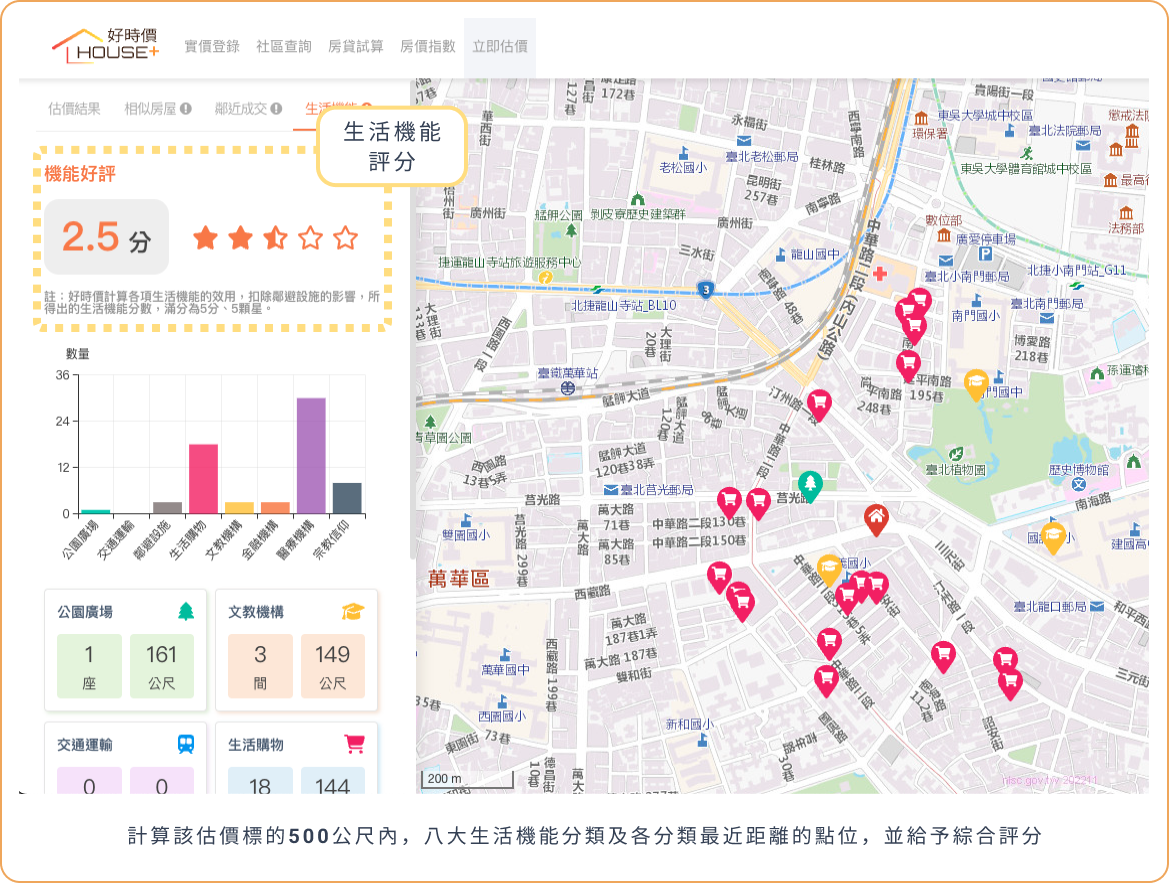Click the tree icon in 公園廣場 card

(186, 611)
